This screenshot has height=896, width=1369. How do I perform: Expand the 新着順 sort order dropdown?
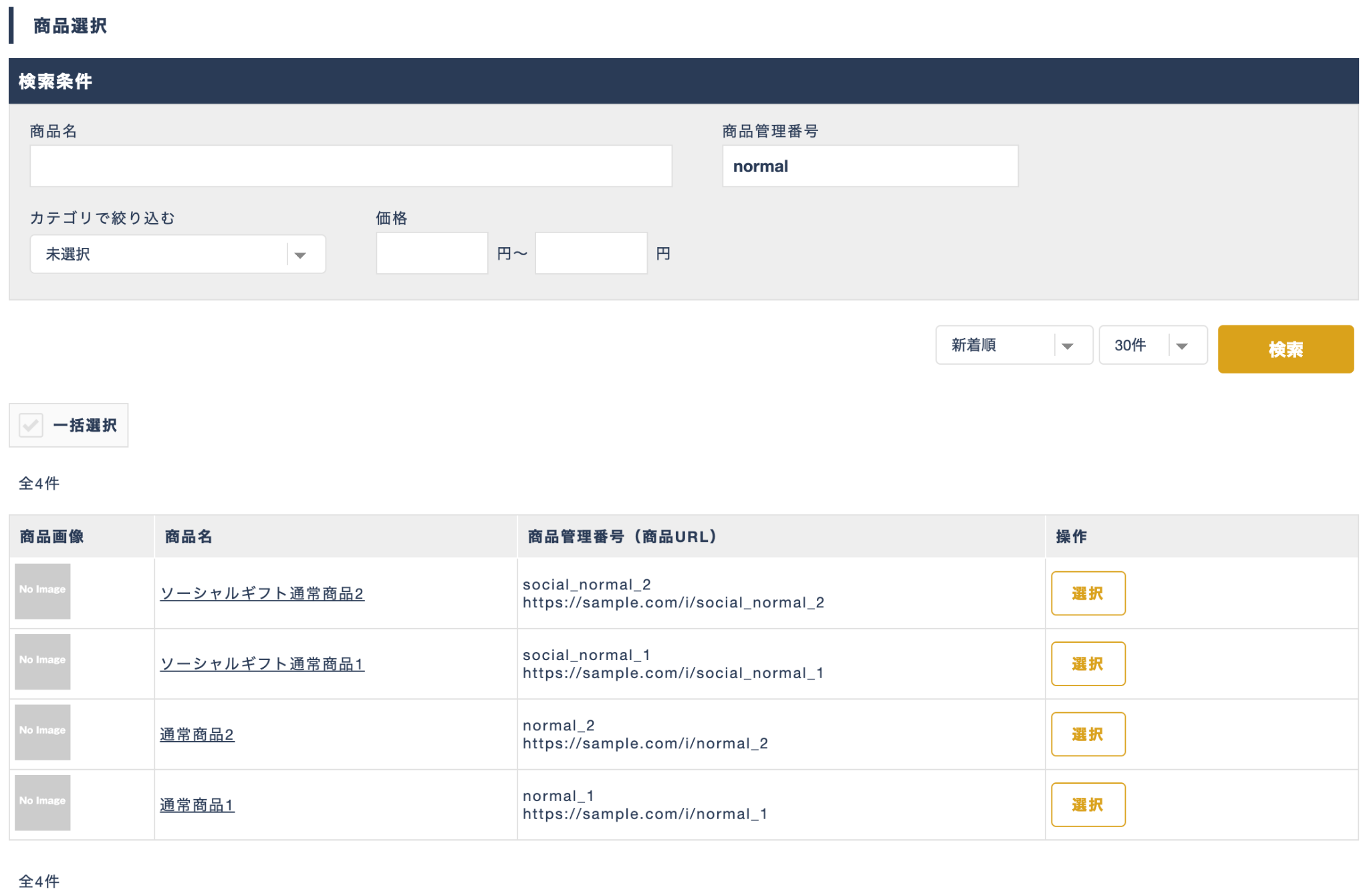(1013, 345)
